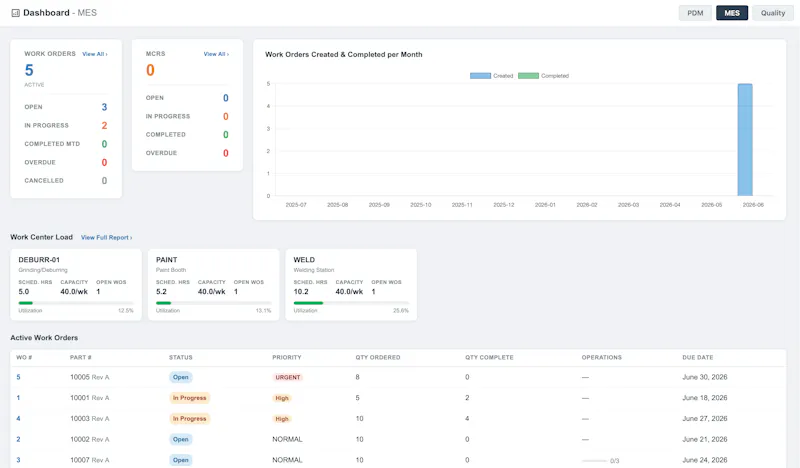The height and width of the screenshot is (468, 800).
Task: Click the PAINT utilization progress bar
Action: tap(213, 303)
